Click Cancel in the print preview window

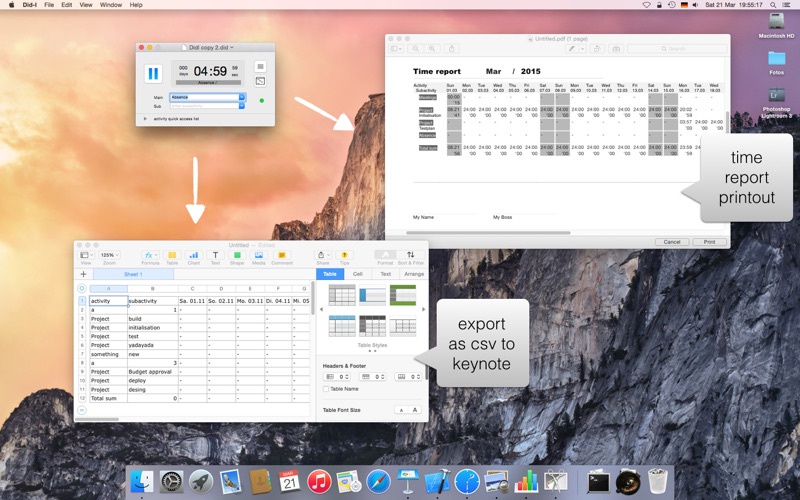point(672,242)
